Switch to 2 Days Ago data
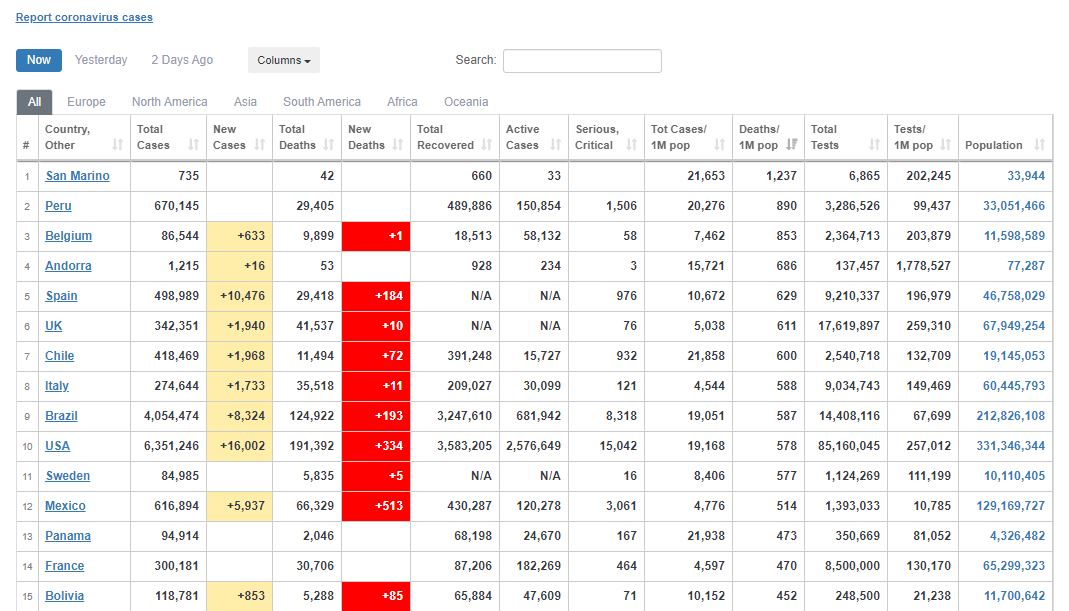Screen dimensions: 1069x611 pyautogui.click(x=182, y=60)
